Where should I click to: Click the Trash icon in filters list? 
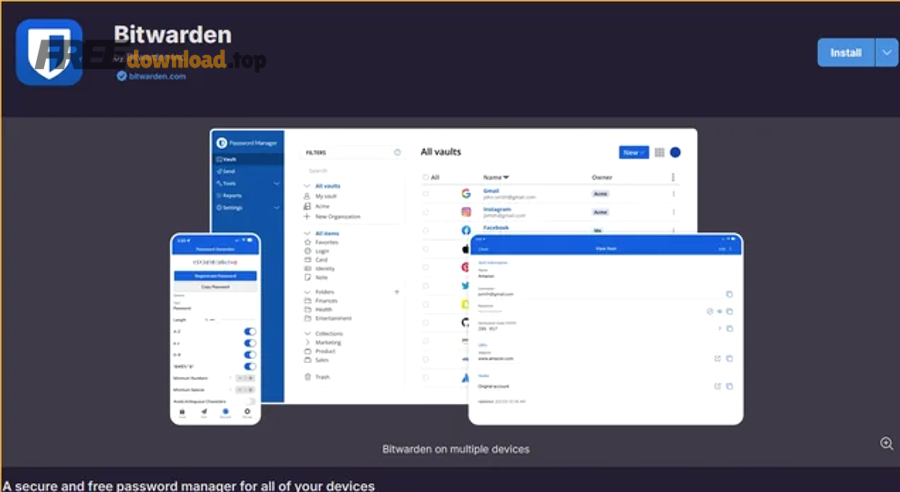(x=308, y=376)
